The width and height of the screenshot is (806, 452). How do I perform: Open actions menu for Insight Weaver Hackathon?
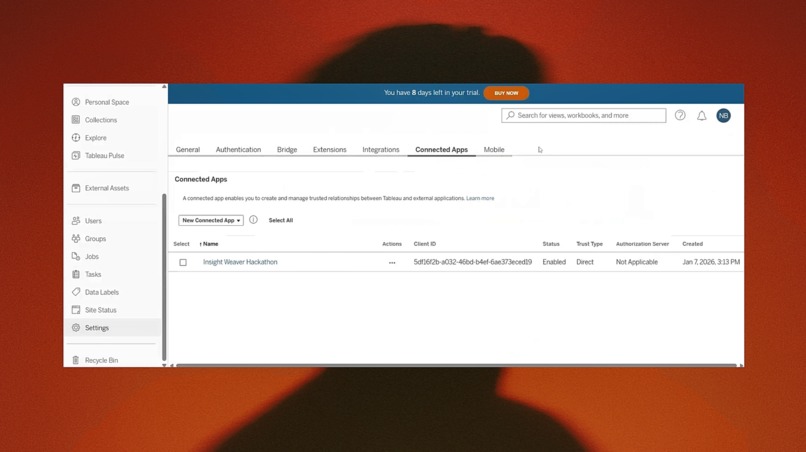click(x=392, y=262)
